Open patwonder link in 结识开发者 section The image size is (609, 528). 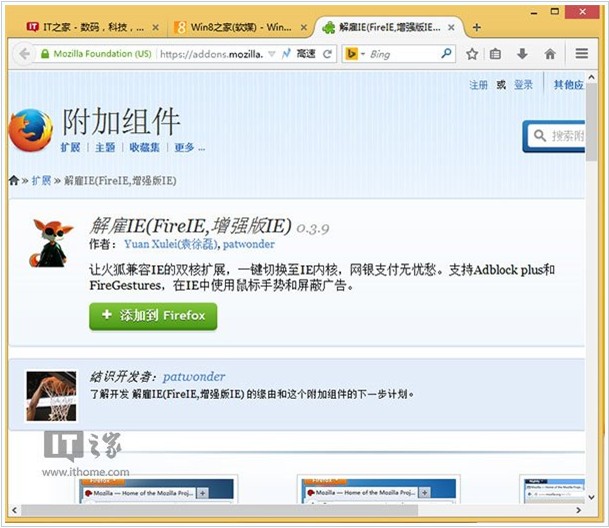pos(194,376)
